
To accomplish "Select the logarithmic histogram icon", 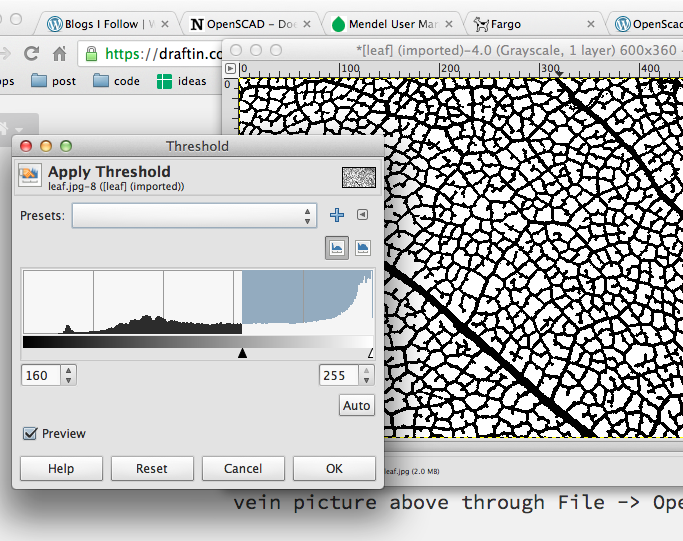I will 363,248.
